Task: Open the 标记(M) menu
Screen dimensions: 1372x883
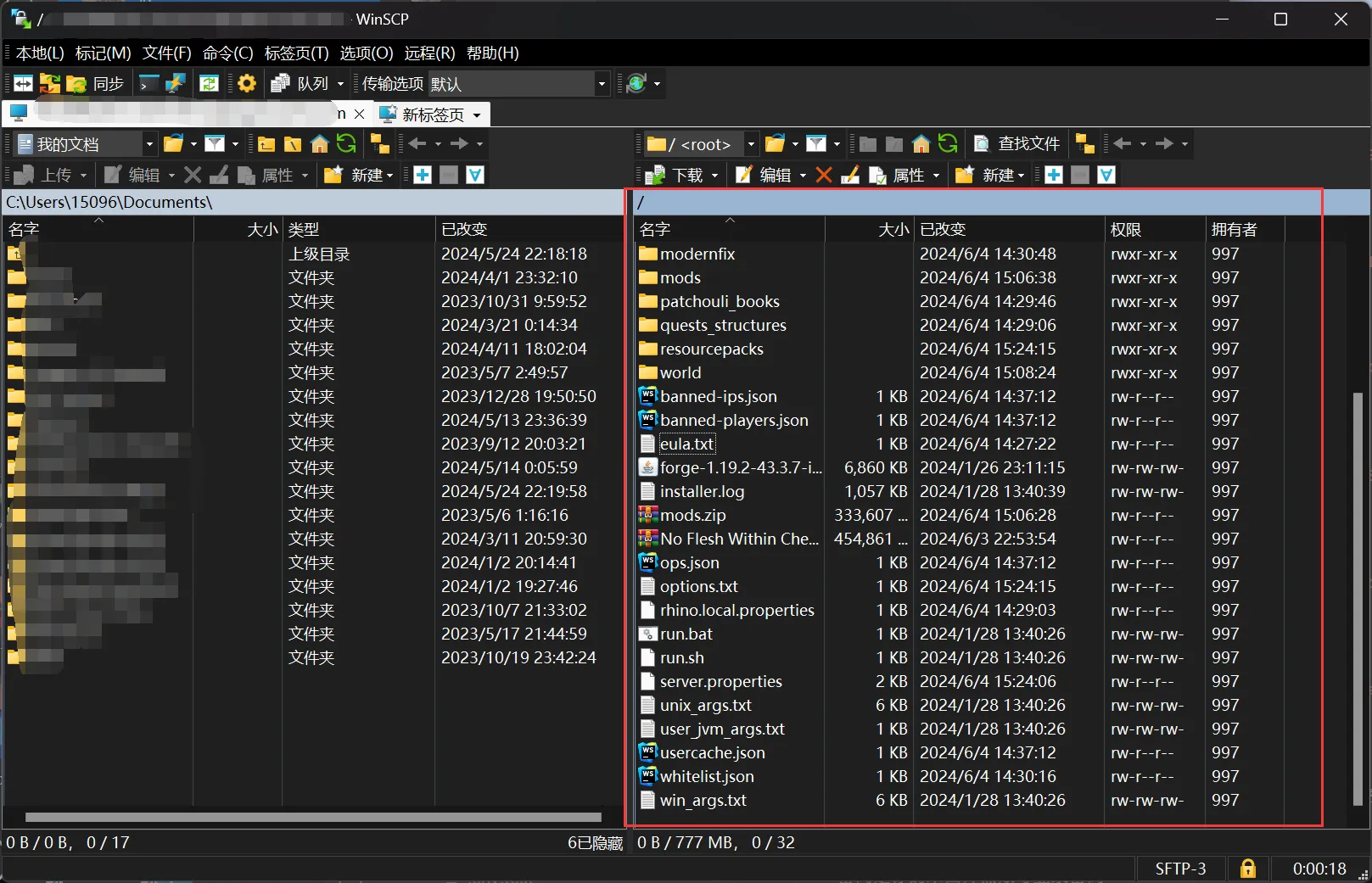Action: coord(104,53)
